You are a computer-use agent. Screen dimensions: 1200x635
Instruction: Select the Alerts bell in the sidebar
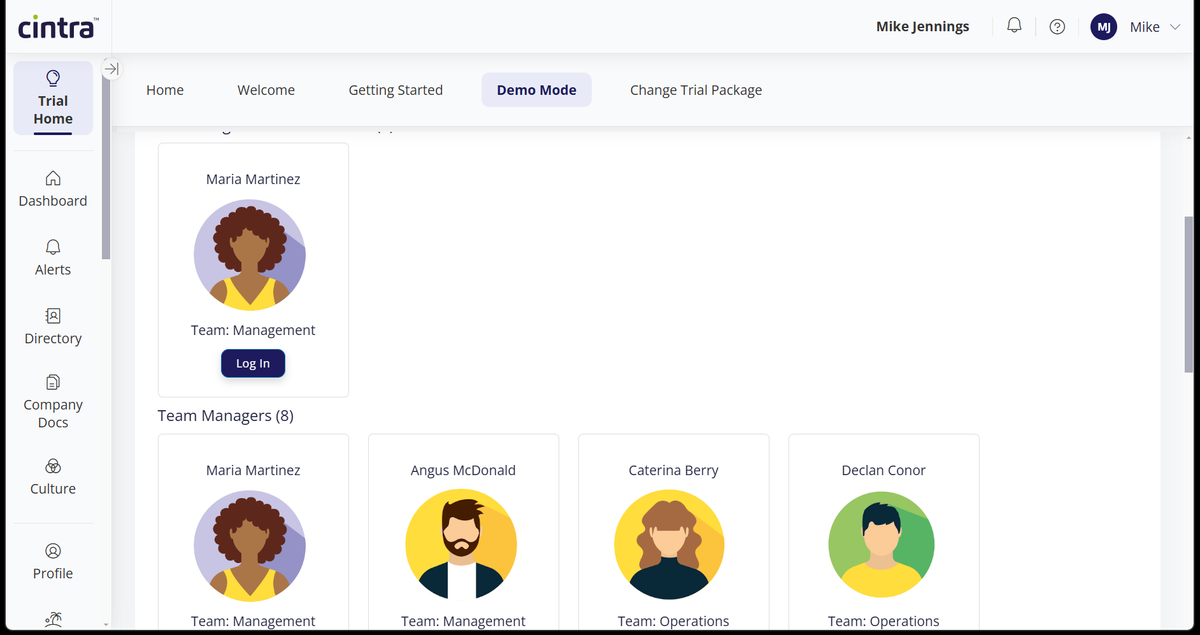[52, 258]
